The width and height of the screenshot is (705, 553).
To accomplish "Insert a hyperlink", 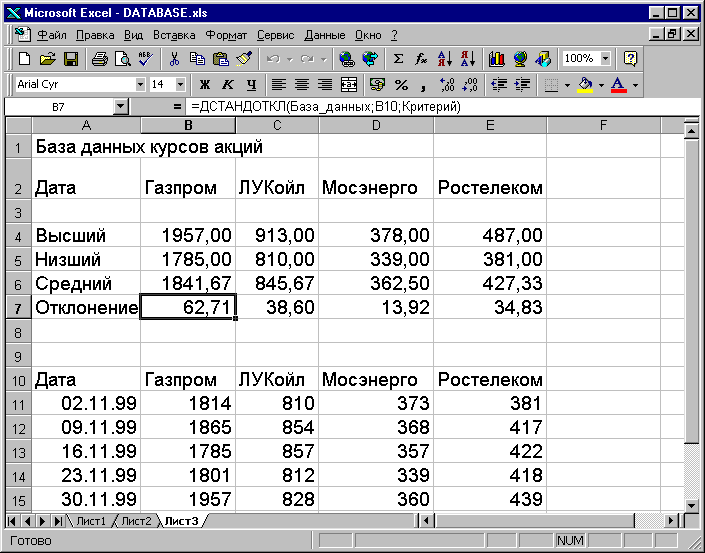I will click(347, 59).
